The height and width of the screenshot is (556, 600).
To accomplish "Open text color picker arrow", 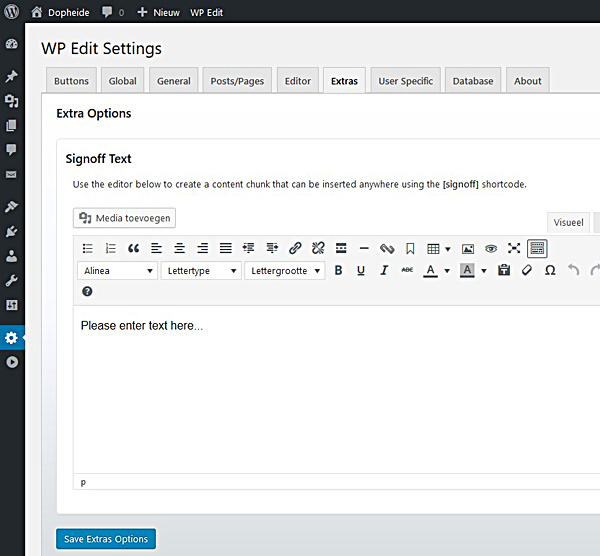I will point(447,271).
